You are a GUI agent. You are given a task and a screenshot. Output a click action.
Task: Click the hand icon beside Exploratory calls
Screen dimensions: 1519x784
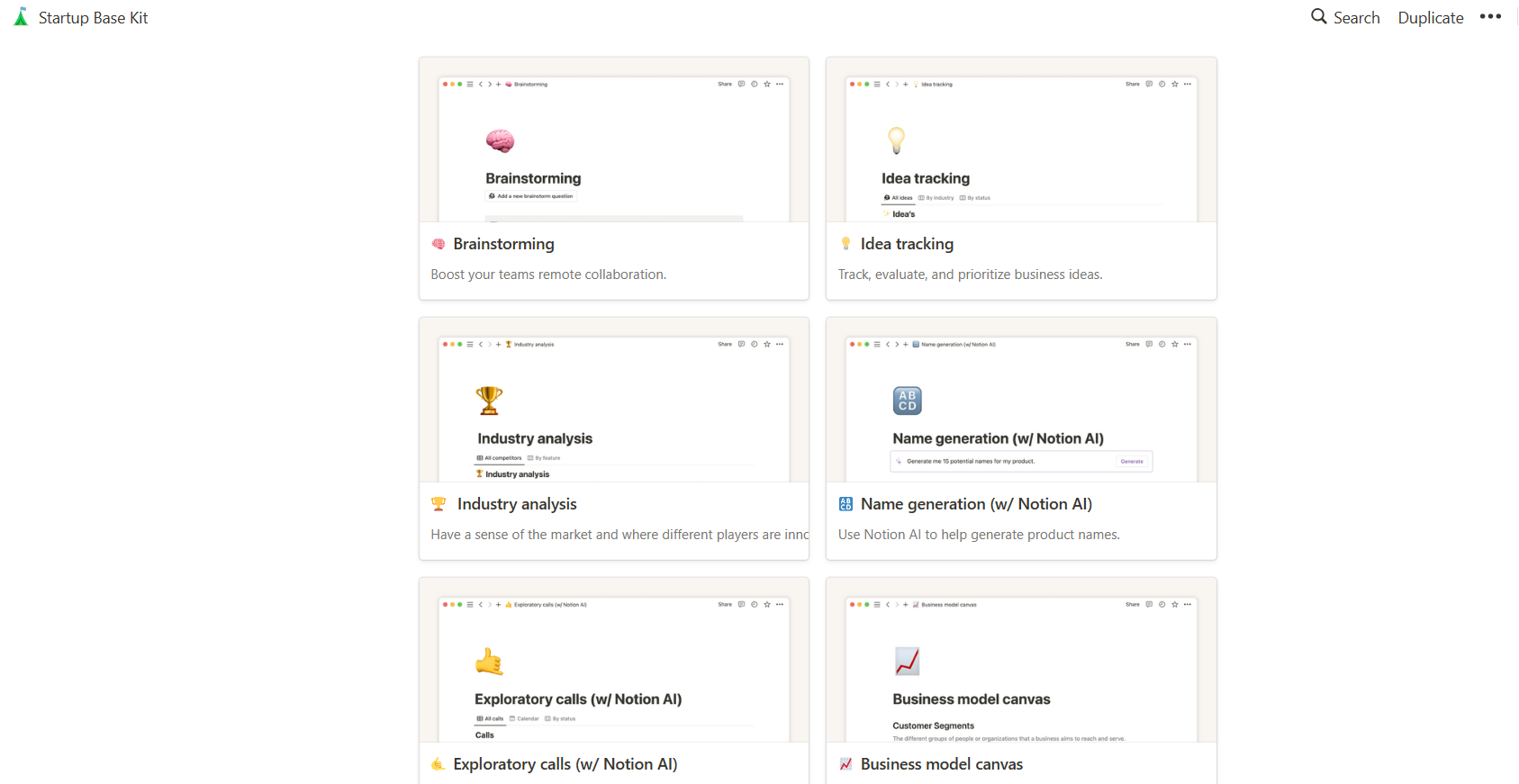tap(439, 764)
